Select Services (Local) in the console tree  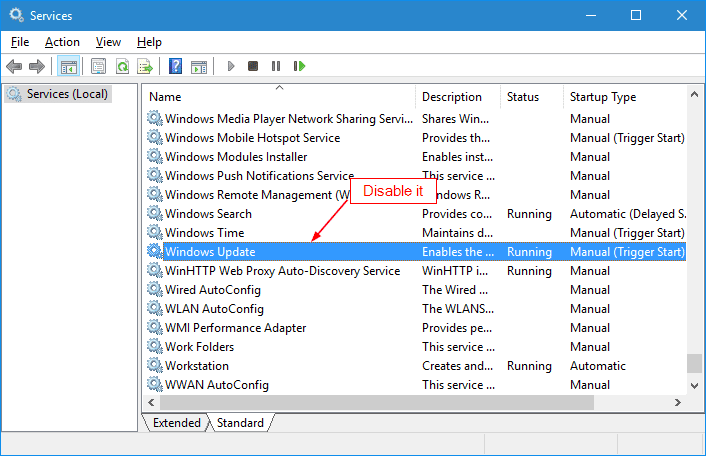pos(58,94)
